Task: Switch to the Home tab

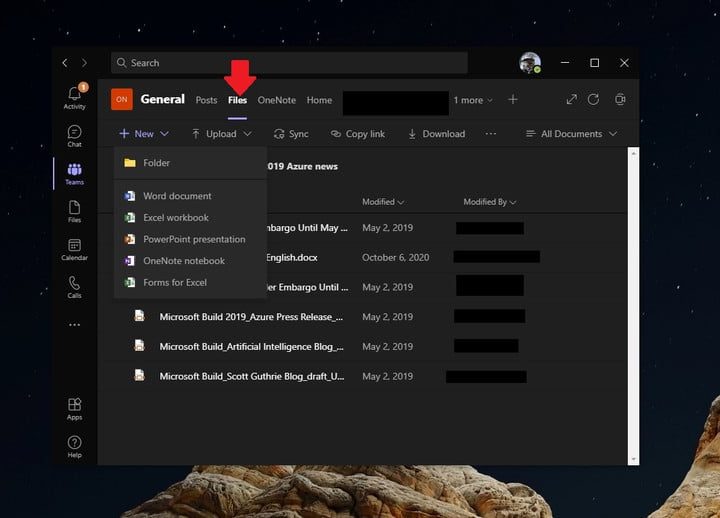Action: 319,100
